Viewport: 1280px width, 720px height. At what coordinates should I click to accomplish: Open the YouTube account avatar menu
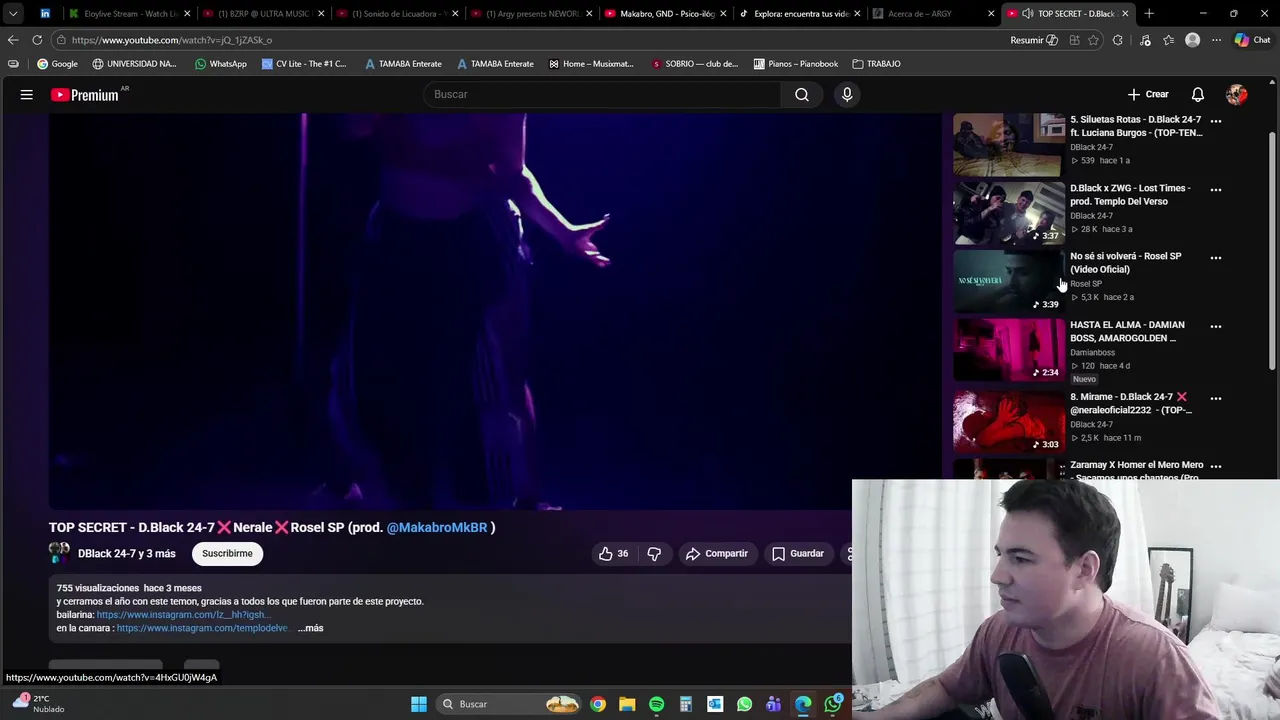point(1237,94)
